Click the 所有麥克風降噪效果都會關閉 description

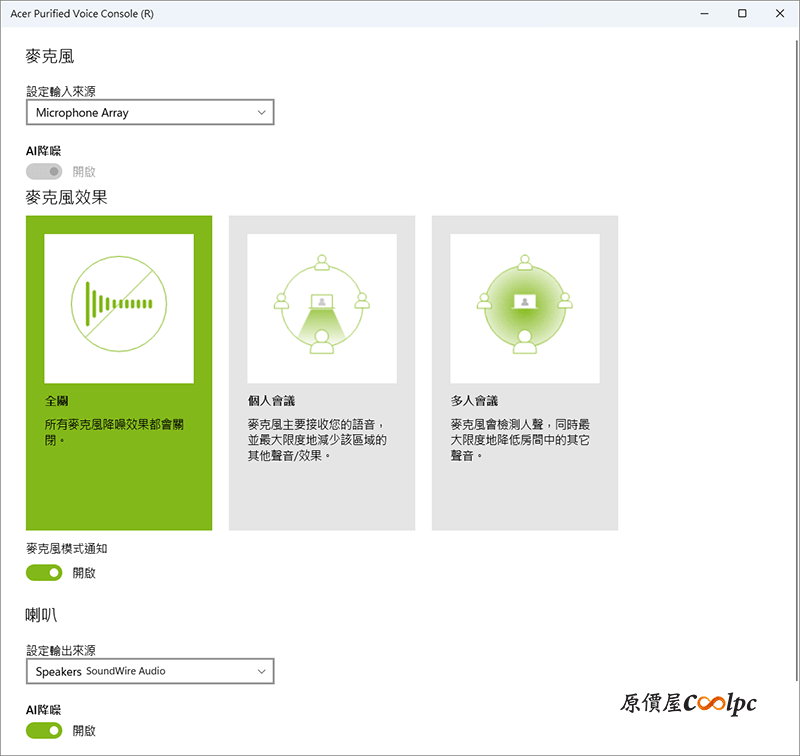click(x=114, y=432)
